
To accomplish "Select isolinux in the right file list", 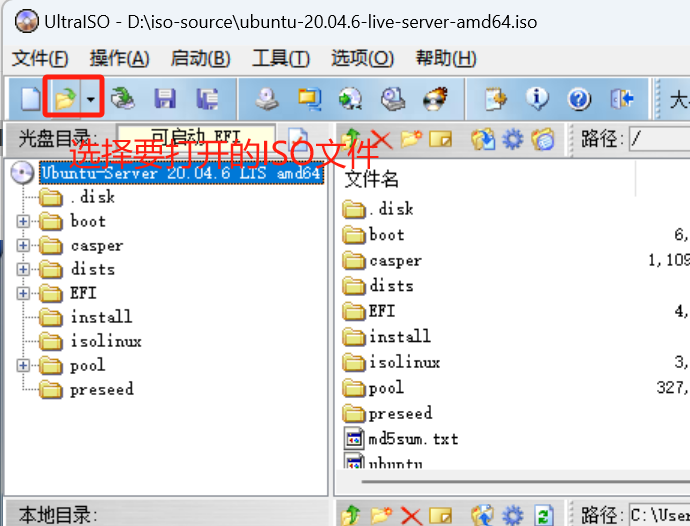I will 404,362.
